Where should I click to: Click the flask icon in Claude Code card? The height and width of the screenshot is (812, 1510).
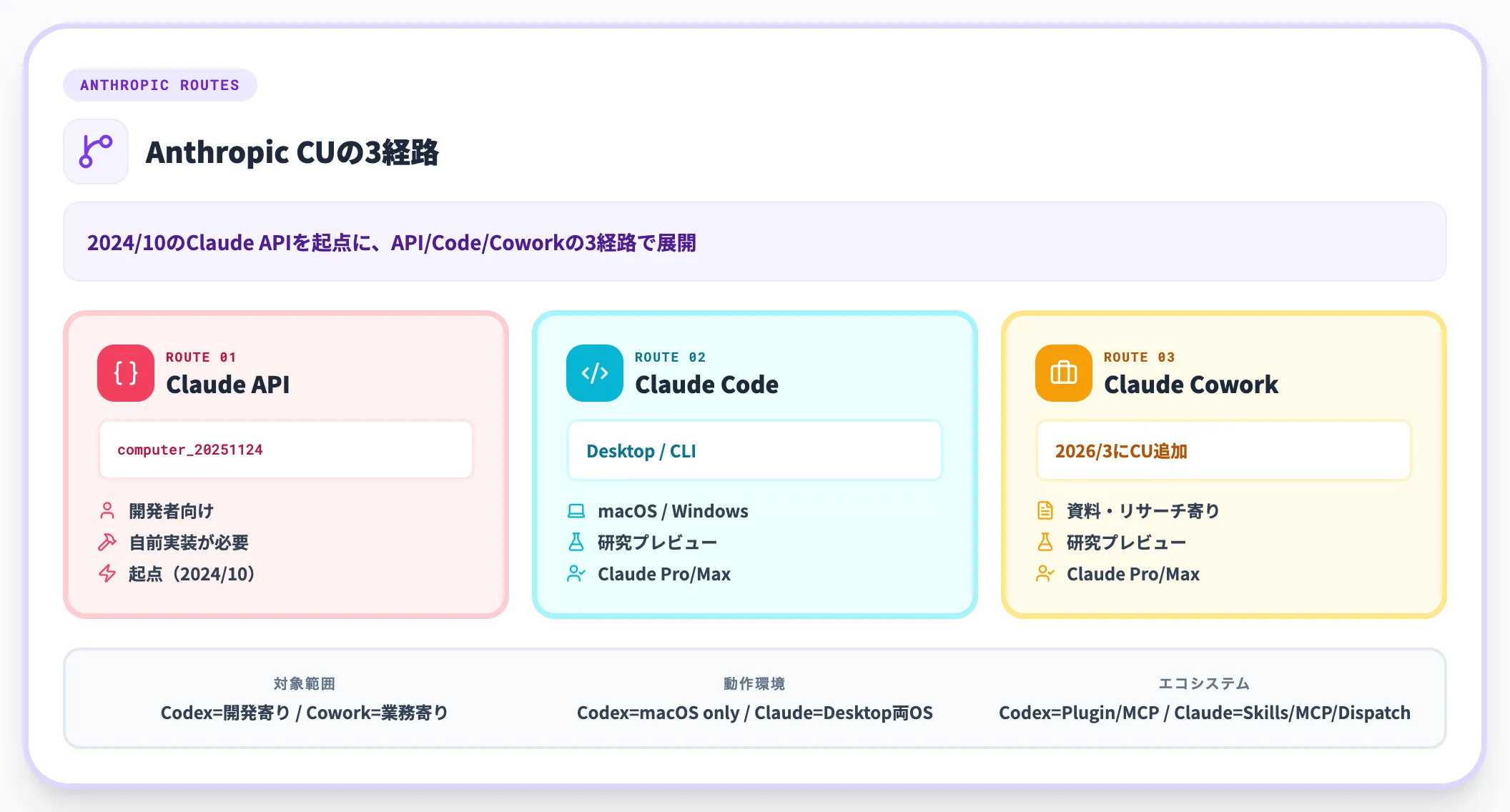click(x=576, y=543)
